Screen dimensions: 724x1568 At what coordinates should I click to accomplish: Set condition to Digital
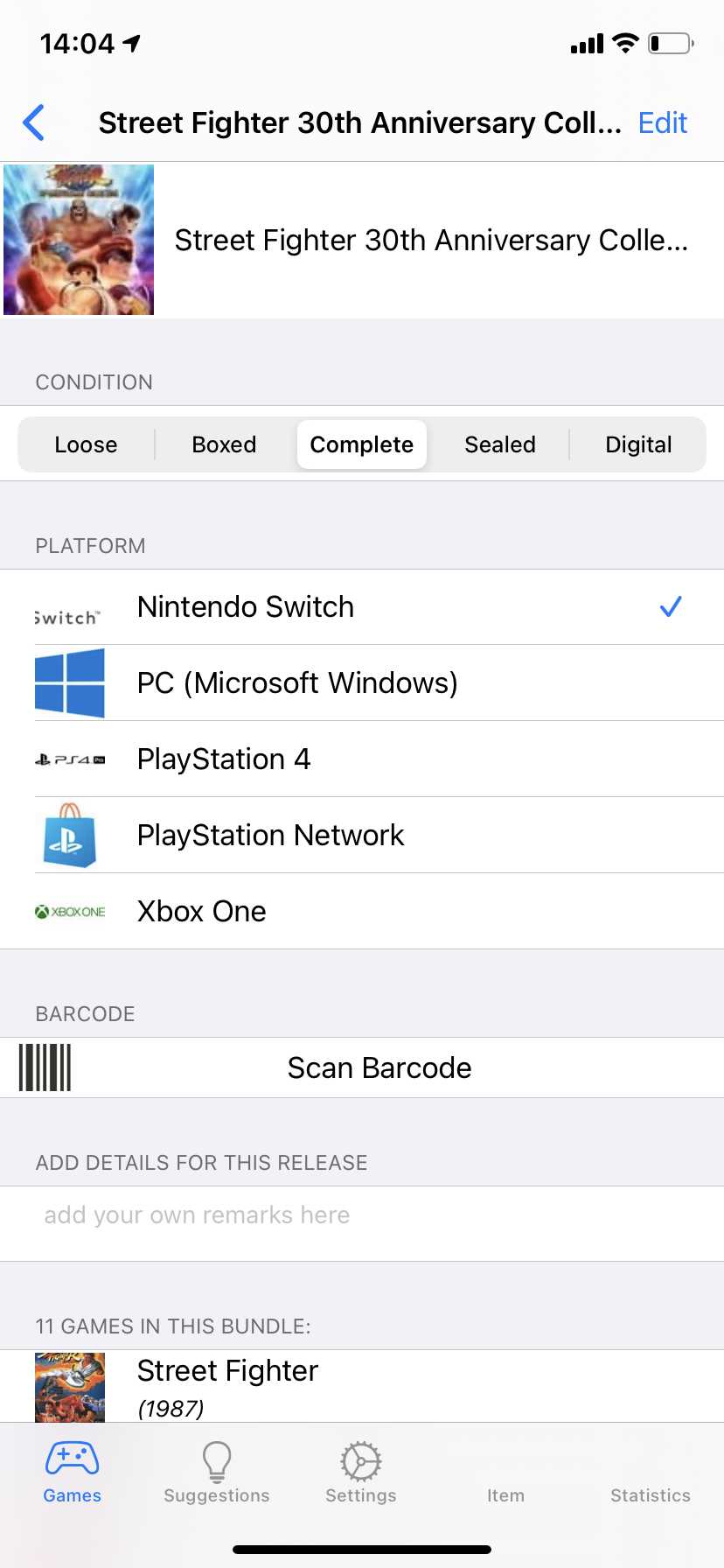pos(638,444)
